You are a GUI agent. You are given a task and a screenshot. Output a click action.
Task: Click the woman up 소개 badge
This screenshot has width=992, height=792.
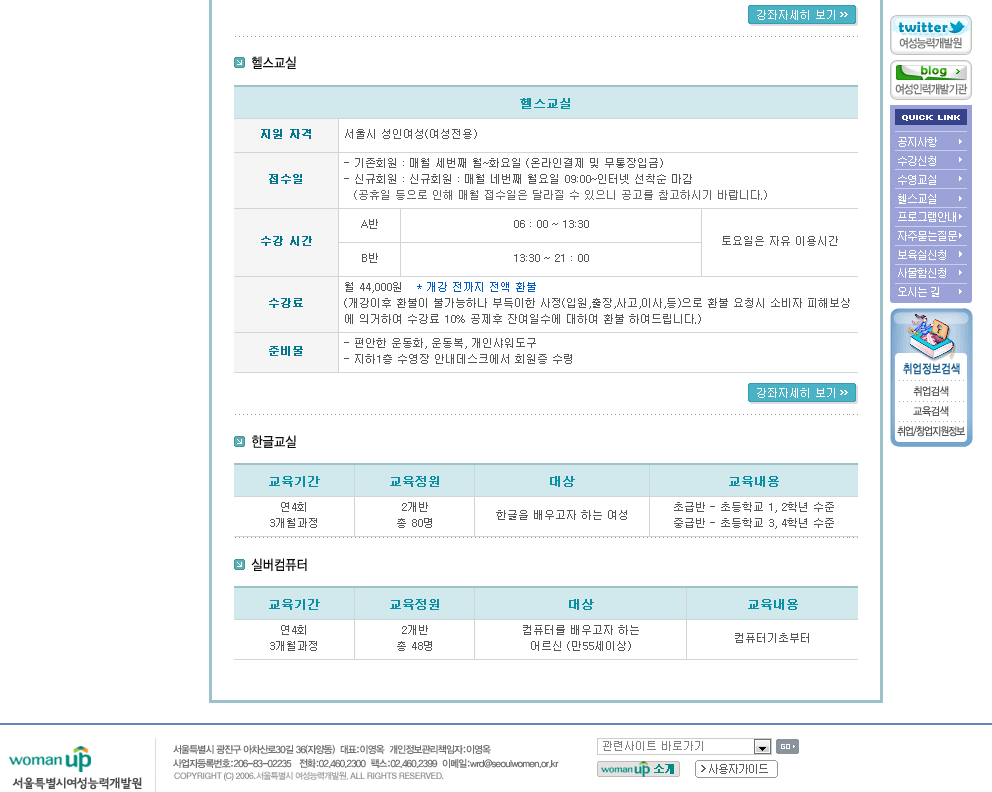(x=638, y=769)
